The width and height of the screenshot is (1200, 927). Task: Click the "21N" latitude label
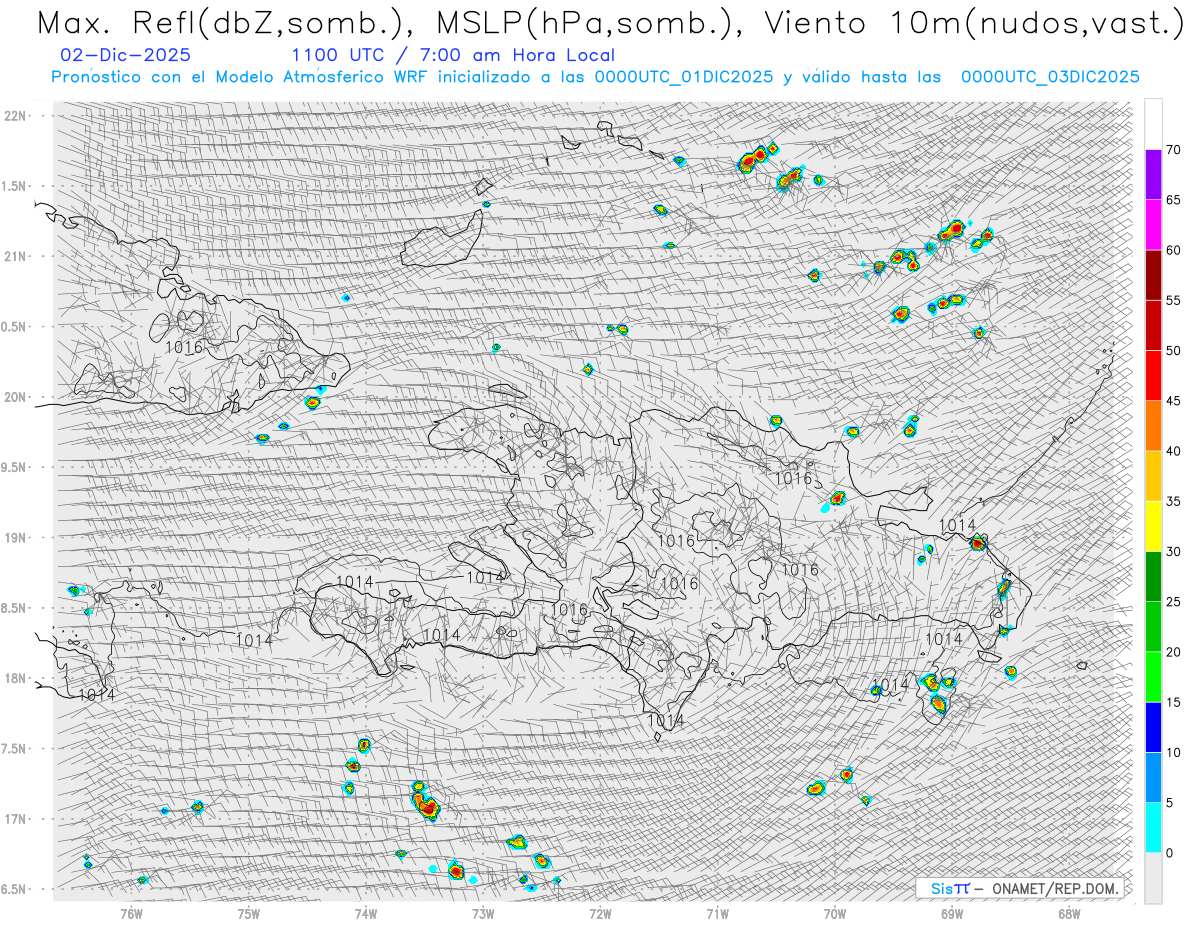[x=15, y=256]
